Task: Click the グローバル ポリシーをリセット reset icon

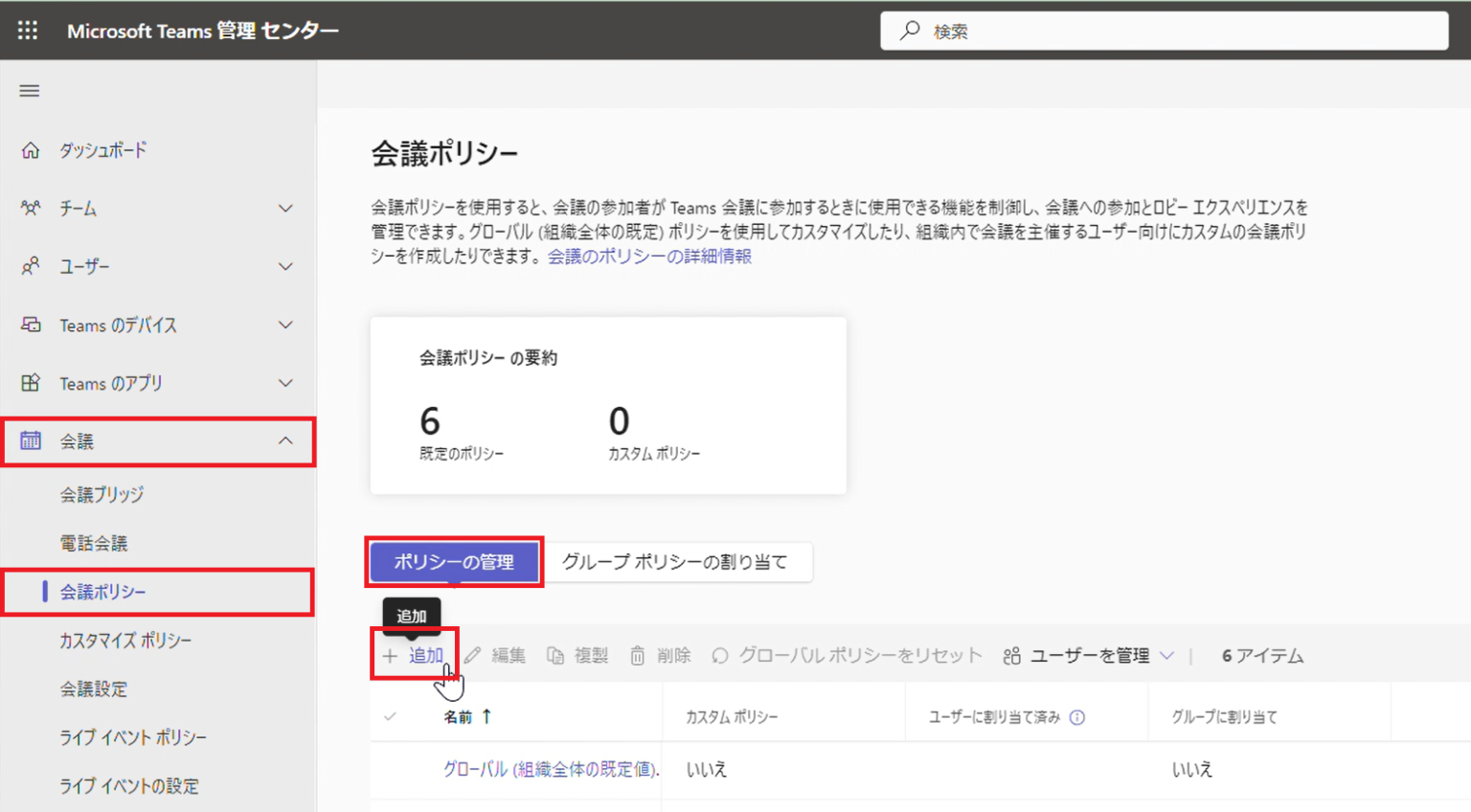Action: point(718,655)
